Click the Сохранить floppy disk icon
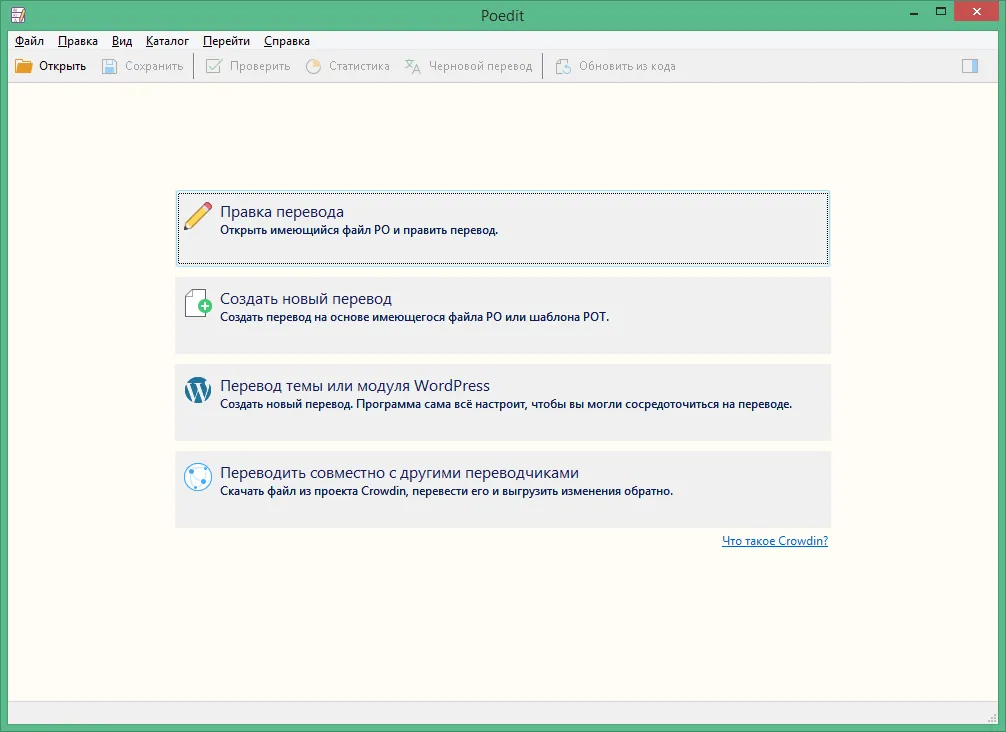 110,66
